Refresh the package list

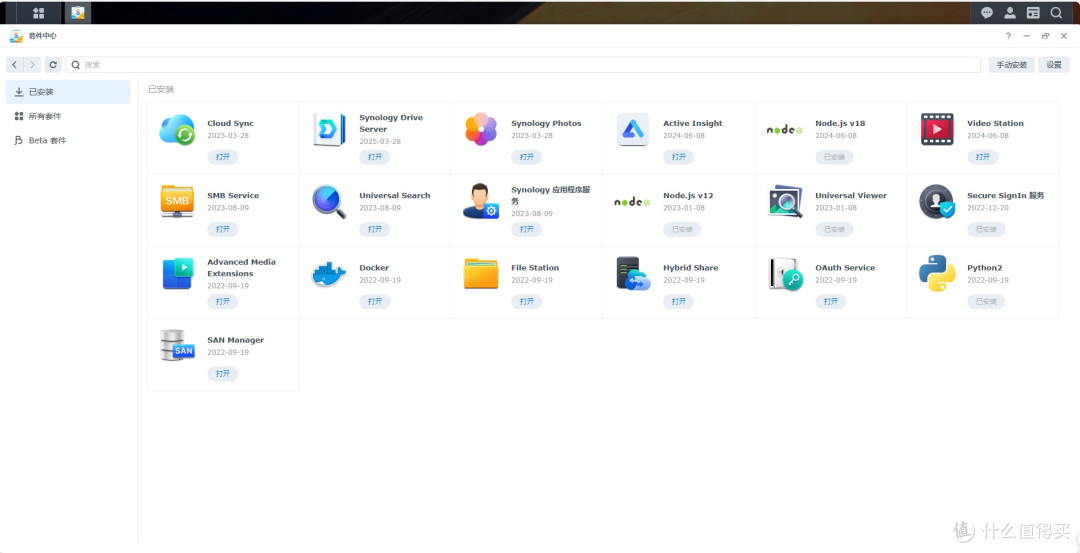(x=53, y=65)
